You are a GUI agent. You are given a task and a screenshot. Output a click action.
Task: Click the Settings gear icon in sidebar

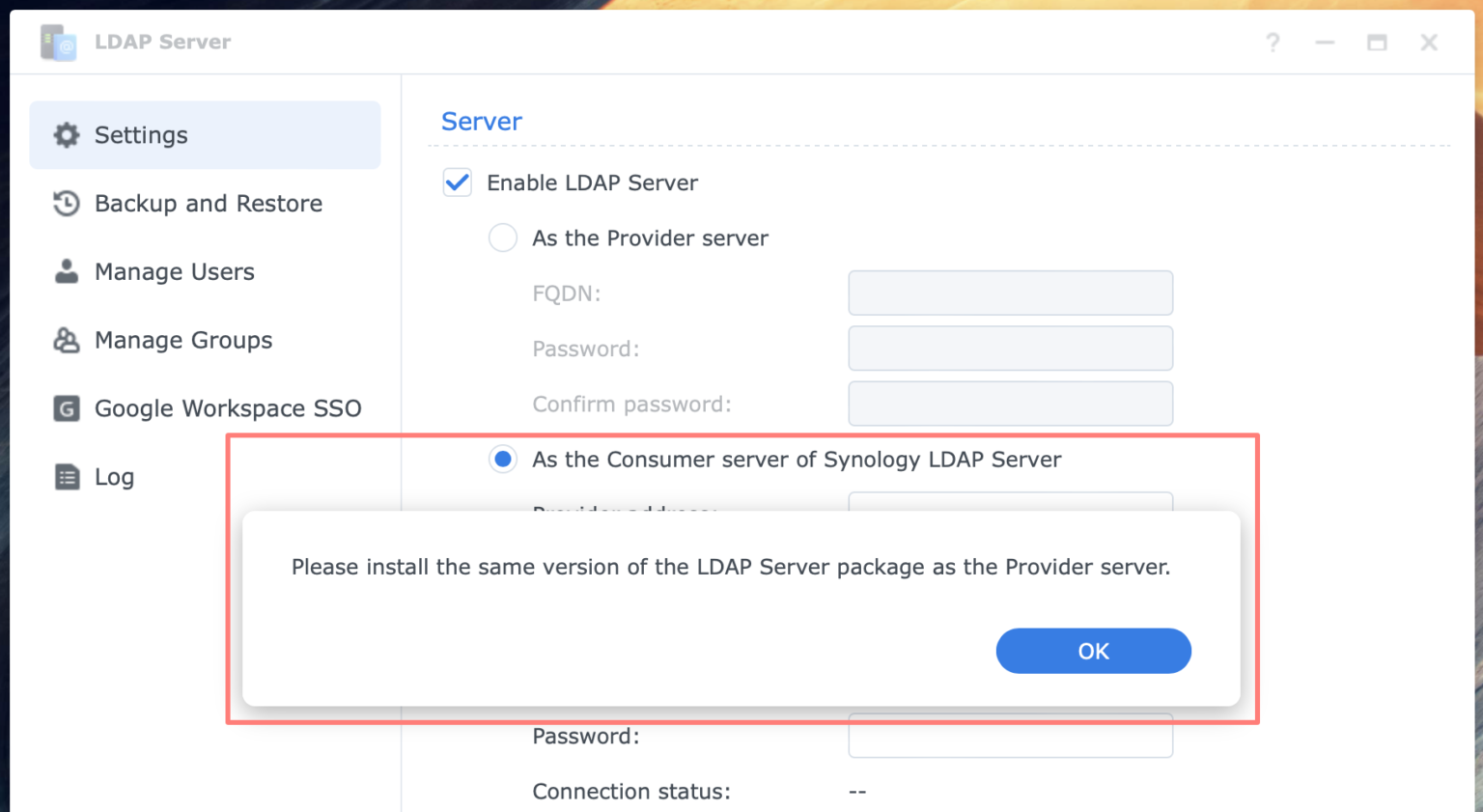[65, 135]
